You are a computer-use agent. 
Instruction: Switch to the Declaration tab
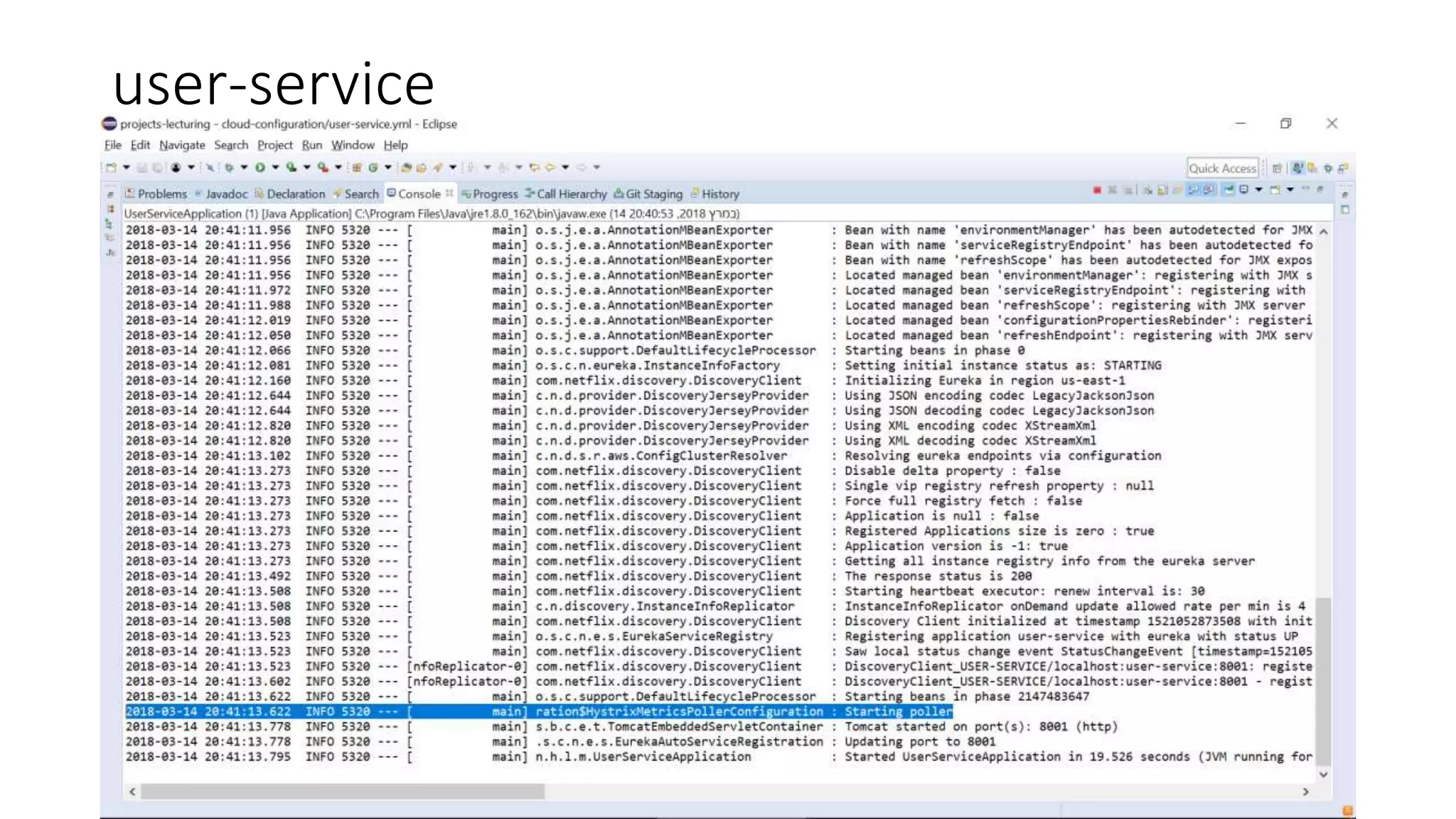click(289, 194)
